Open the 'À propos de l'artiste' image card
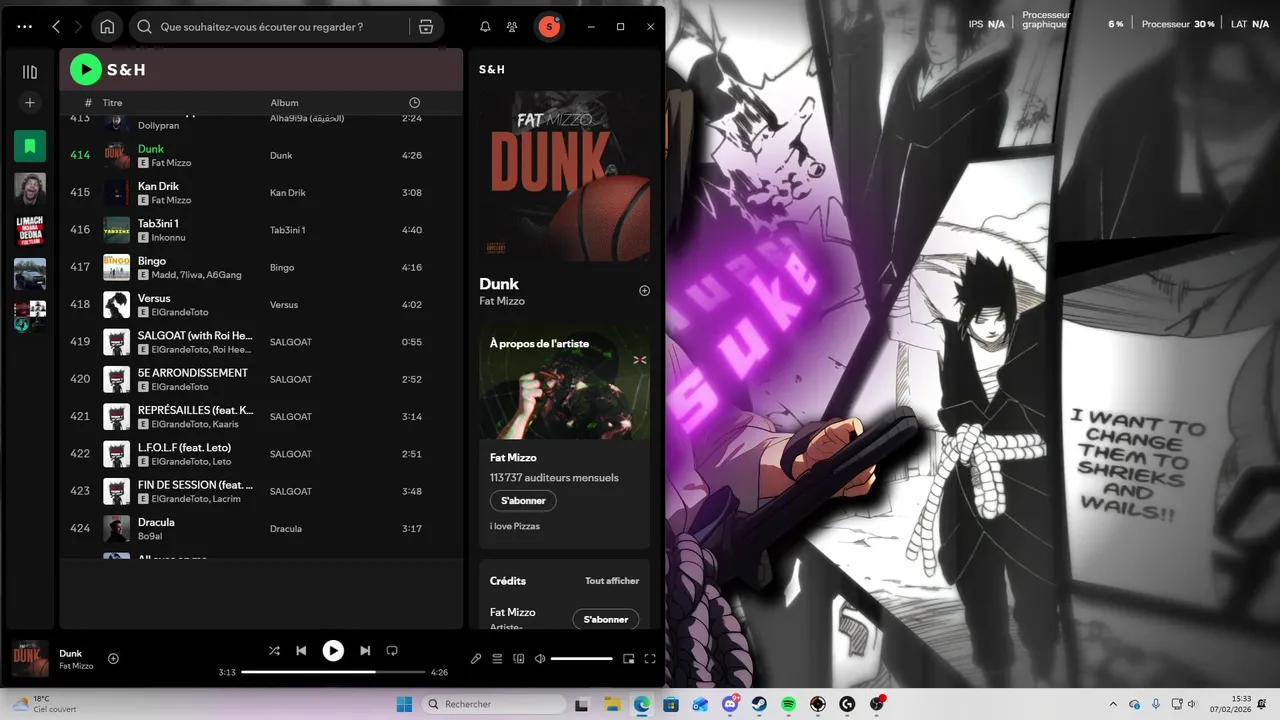Image resolution: width=1280 pixels, height=720 pixels. pyautogui.click(x=564, y=382)
